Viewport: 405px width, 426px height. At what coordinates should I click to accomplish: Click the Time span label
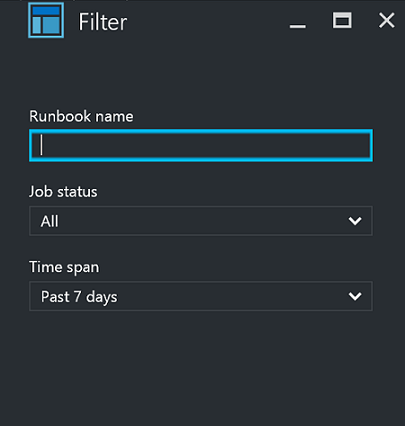64,267
